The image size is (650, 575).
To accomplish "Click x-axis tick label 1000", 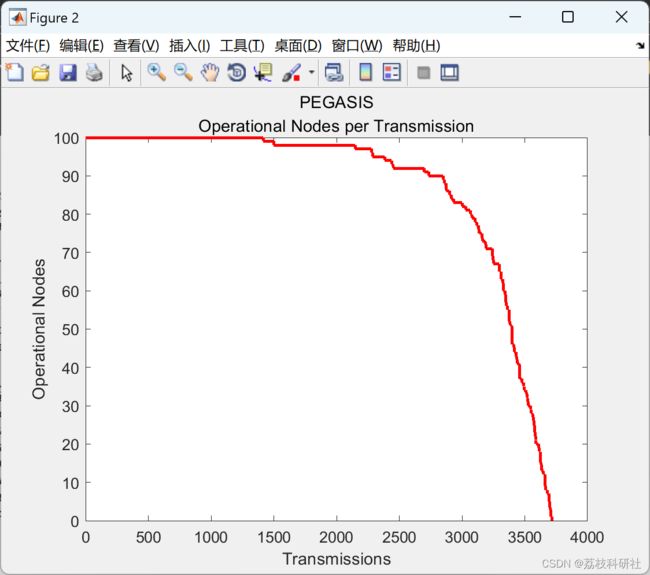I will (x=211, y=537).
